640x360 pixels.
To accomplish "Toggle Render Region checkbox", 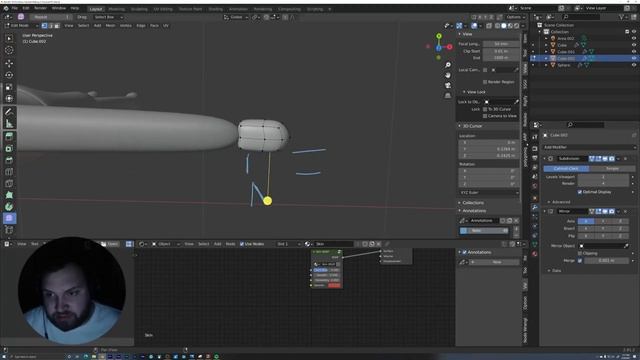I will point(485,82).
